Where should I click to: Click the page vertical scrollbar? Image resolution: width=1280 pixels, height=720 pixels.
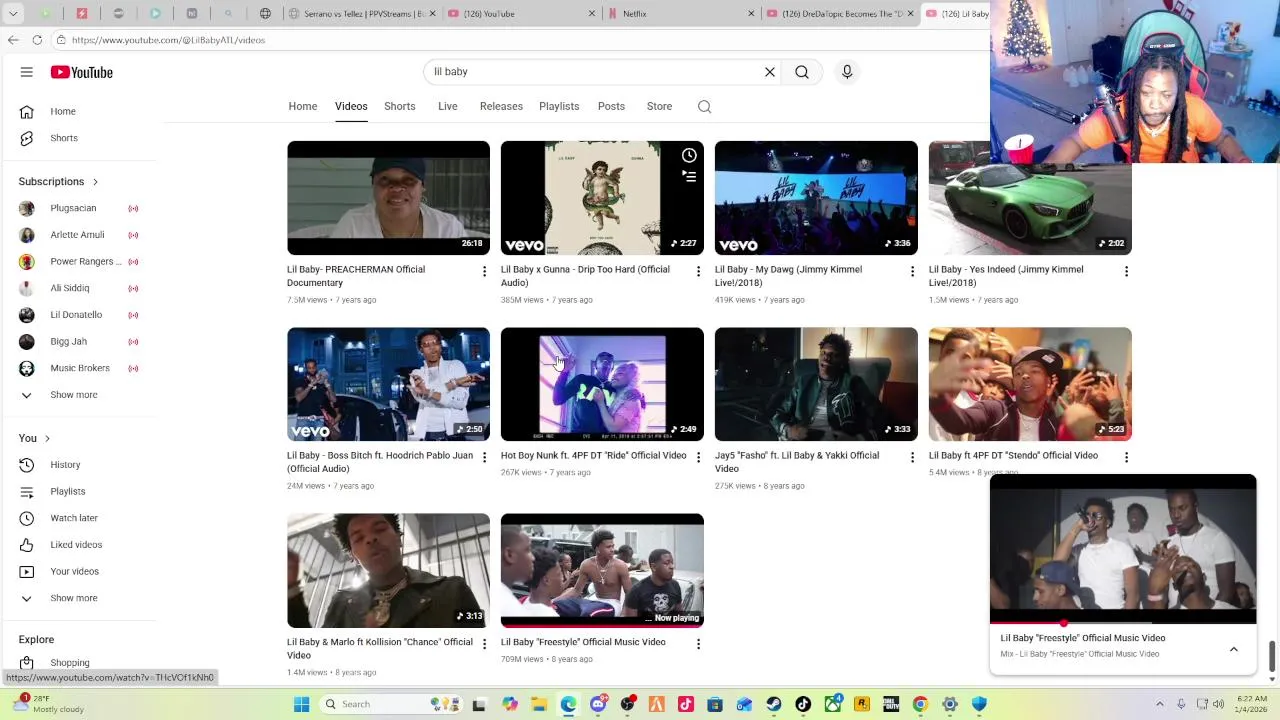point(1272,657)
